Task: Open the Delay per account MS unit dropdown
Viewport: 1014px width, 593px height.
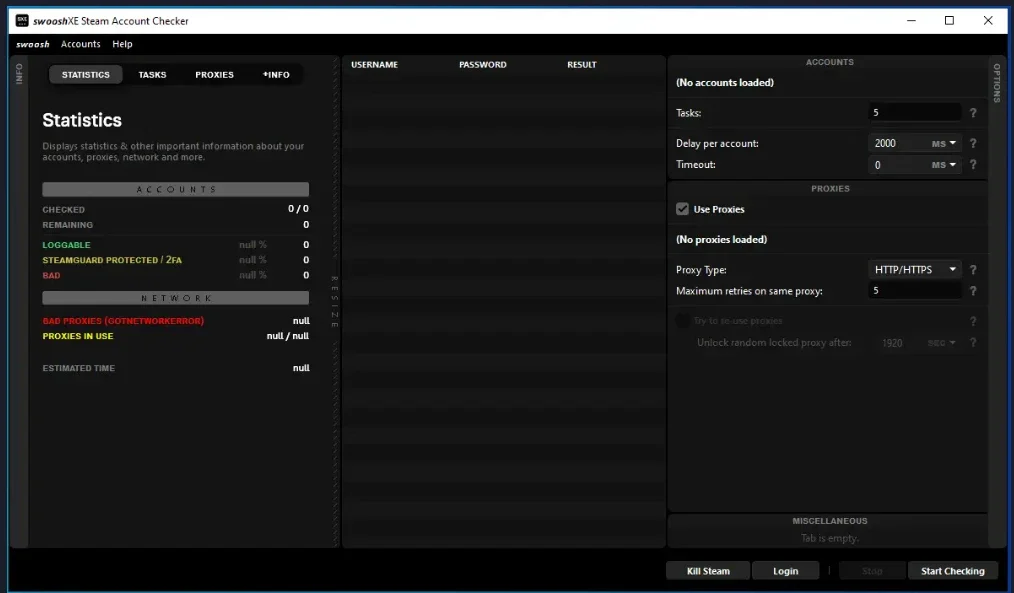Action: pos(944,144)
